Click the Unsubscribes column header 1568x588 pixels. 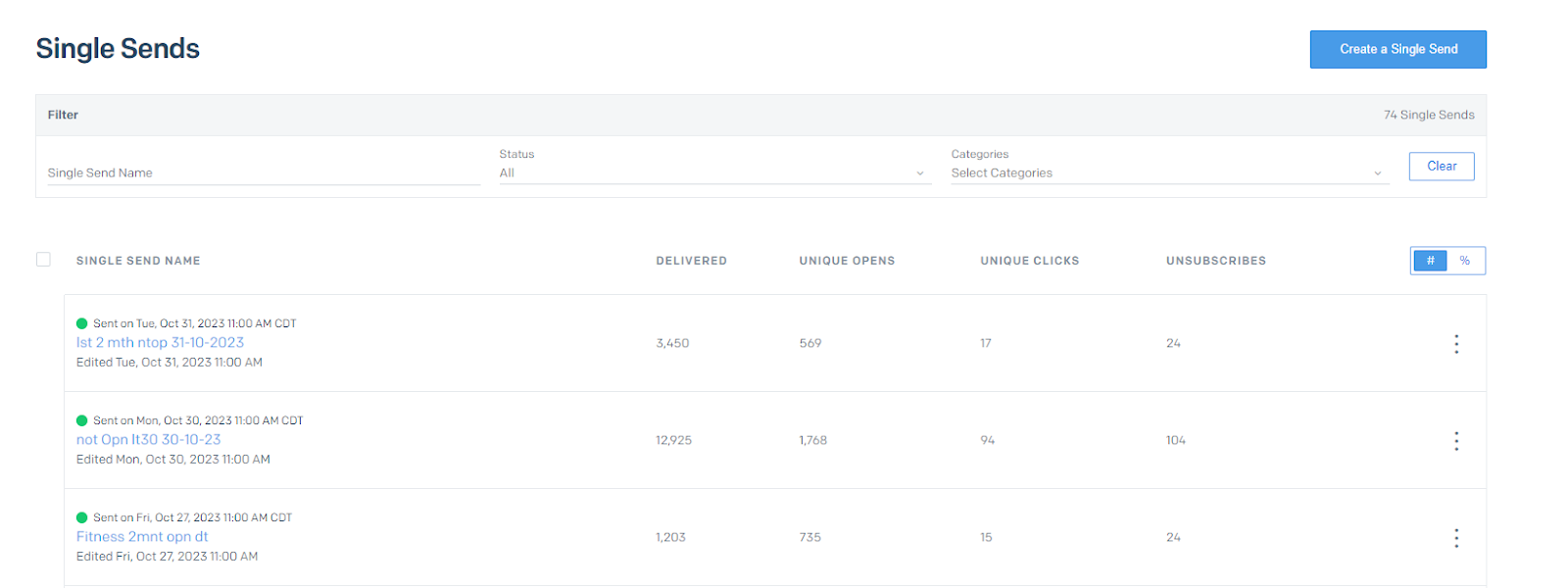pyautogui.click(x=1215, y=261)
